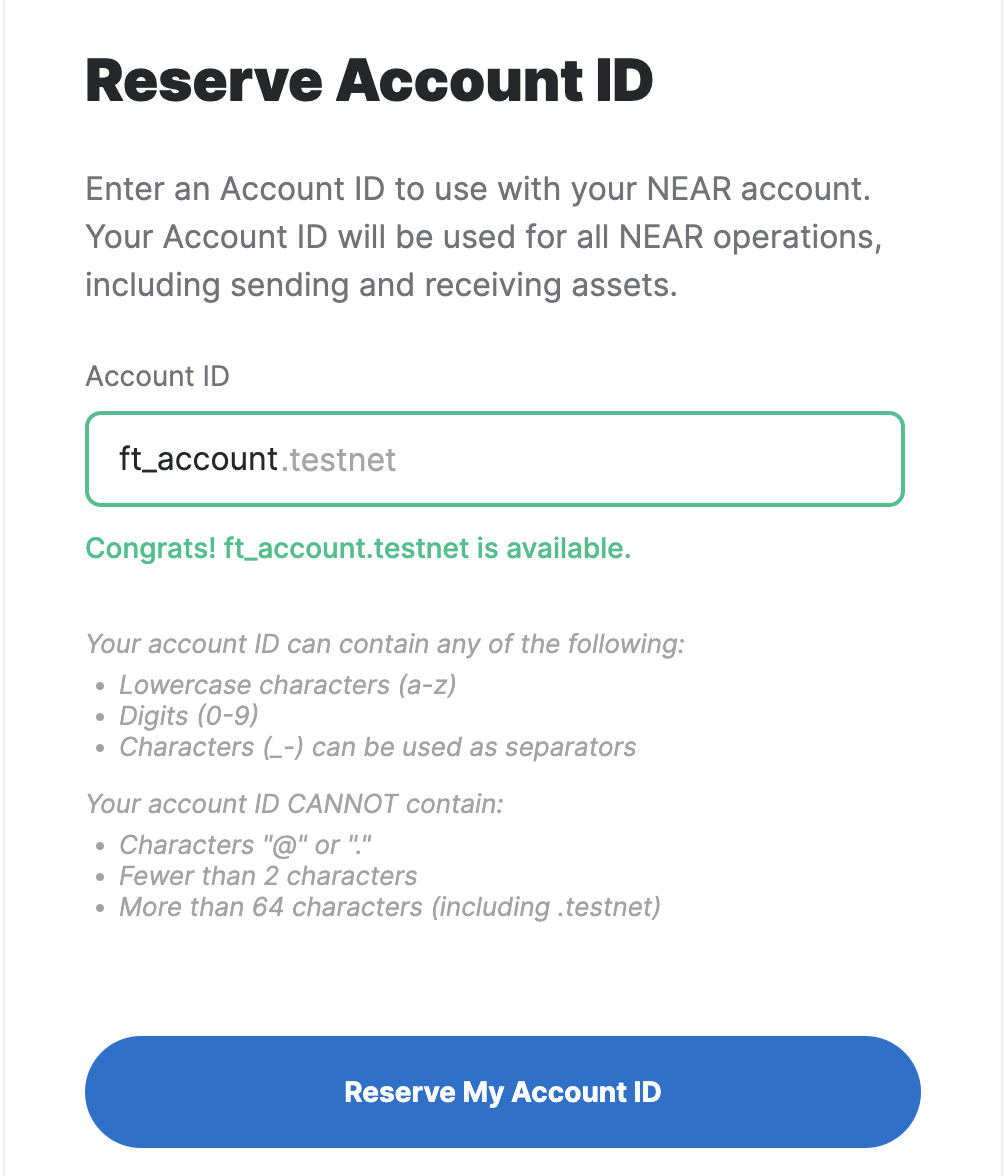Screen dimensions: 1006x1176
Task: Focus the Account ID input field
Action: click(495, 459)
